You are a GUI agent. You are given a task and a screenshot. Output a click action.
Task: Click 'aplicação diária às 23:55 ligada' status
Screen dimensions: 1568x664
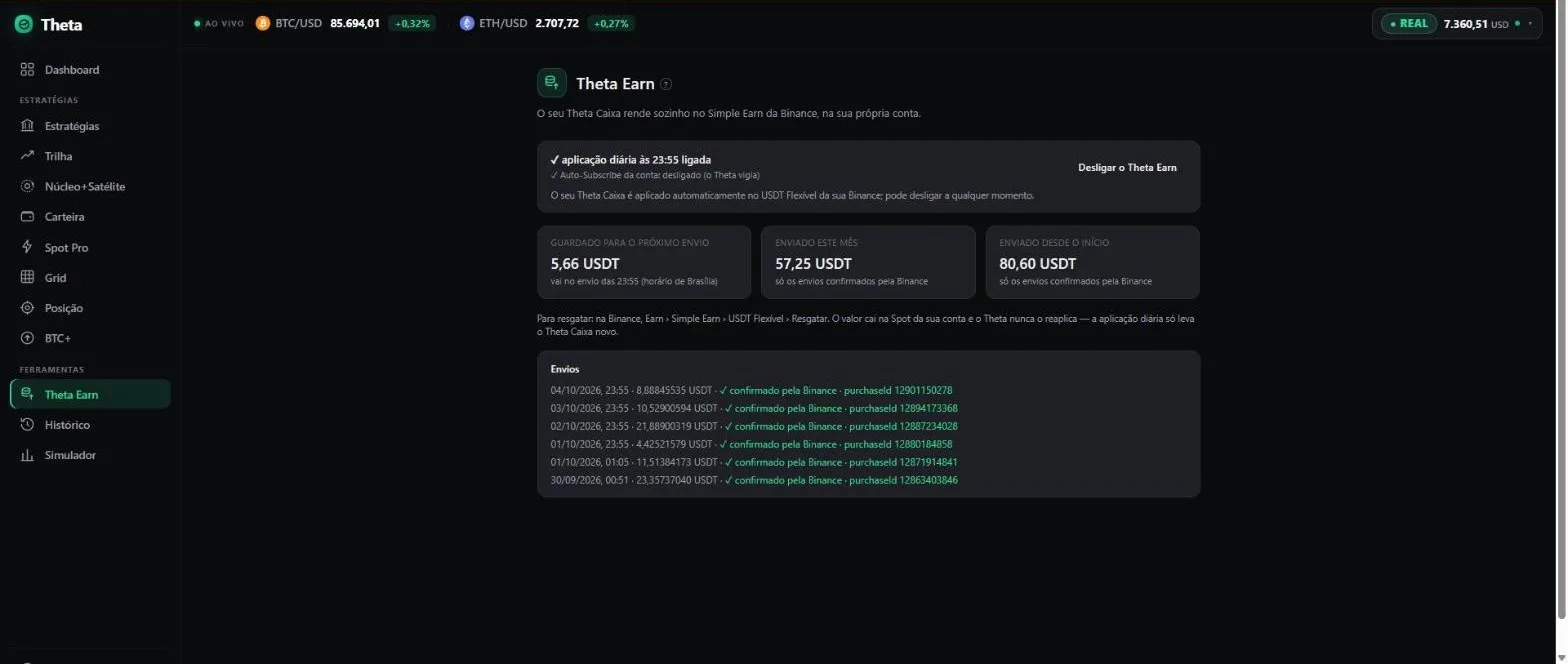tap(631, 160)
